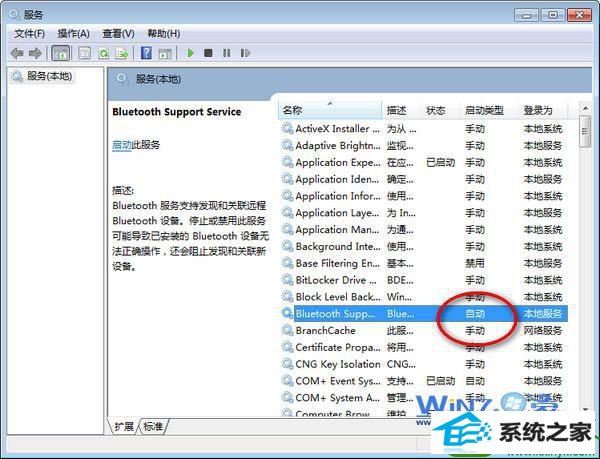Click gear icon of Application Layer row
The width and height of the screenshot is (600, 459).
click(287, 212)
